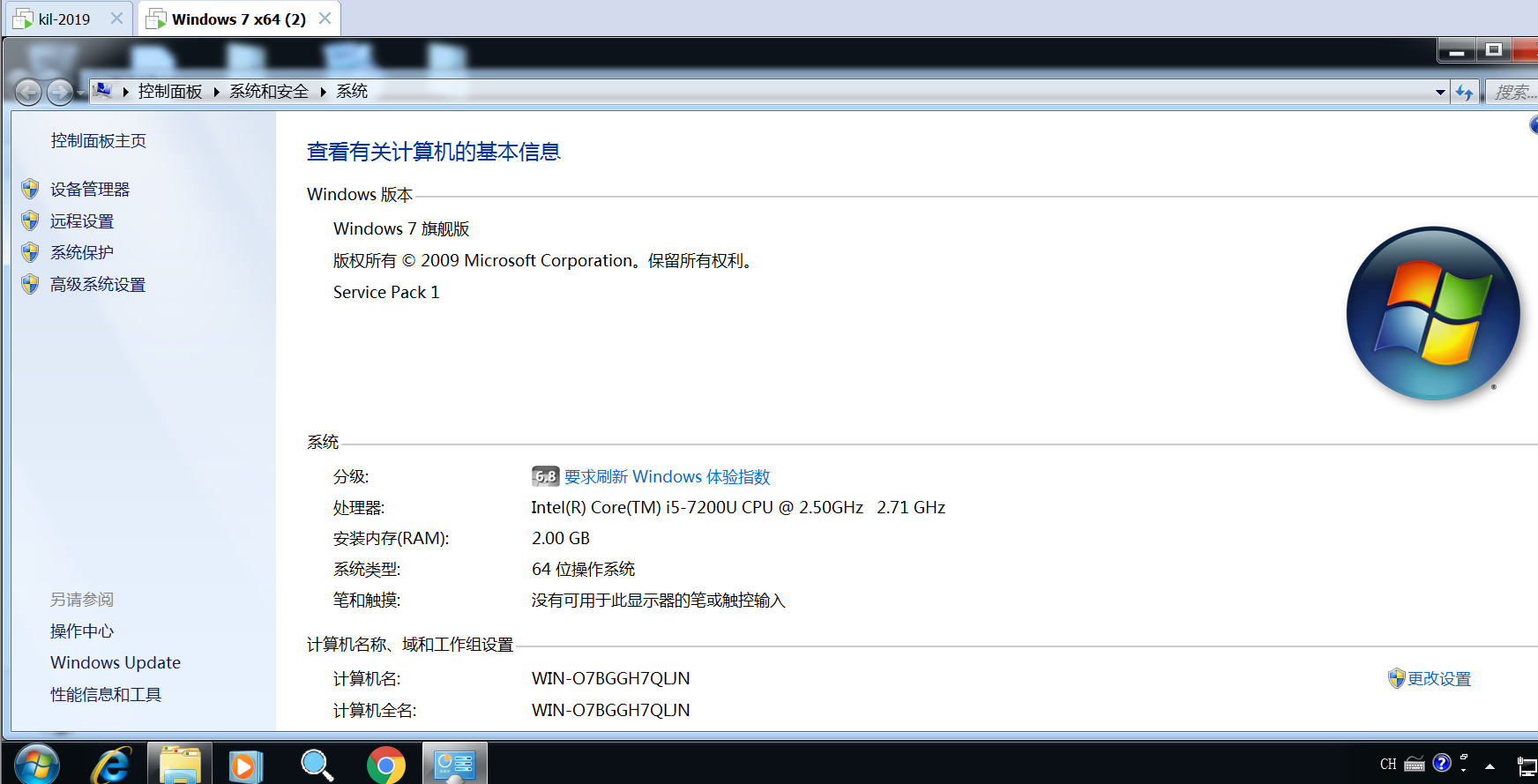Launch Google Chrome from the taskbar
This screenshot has height=784, width=1538.
click(385, 765)
